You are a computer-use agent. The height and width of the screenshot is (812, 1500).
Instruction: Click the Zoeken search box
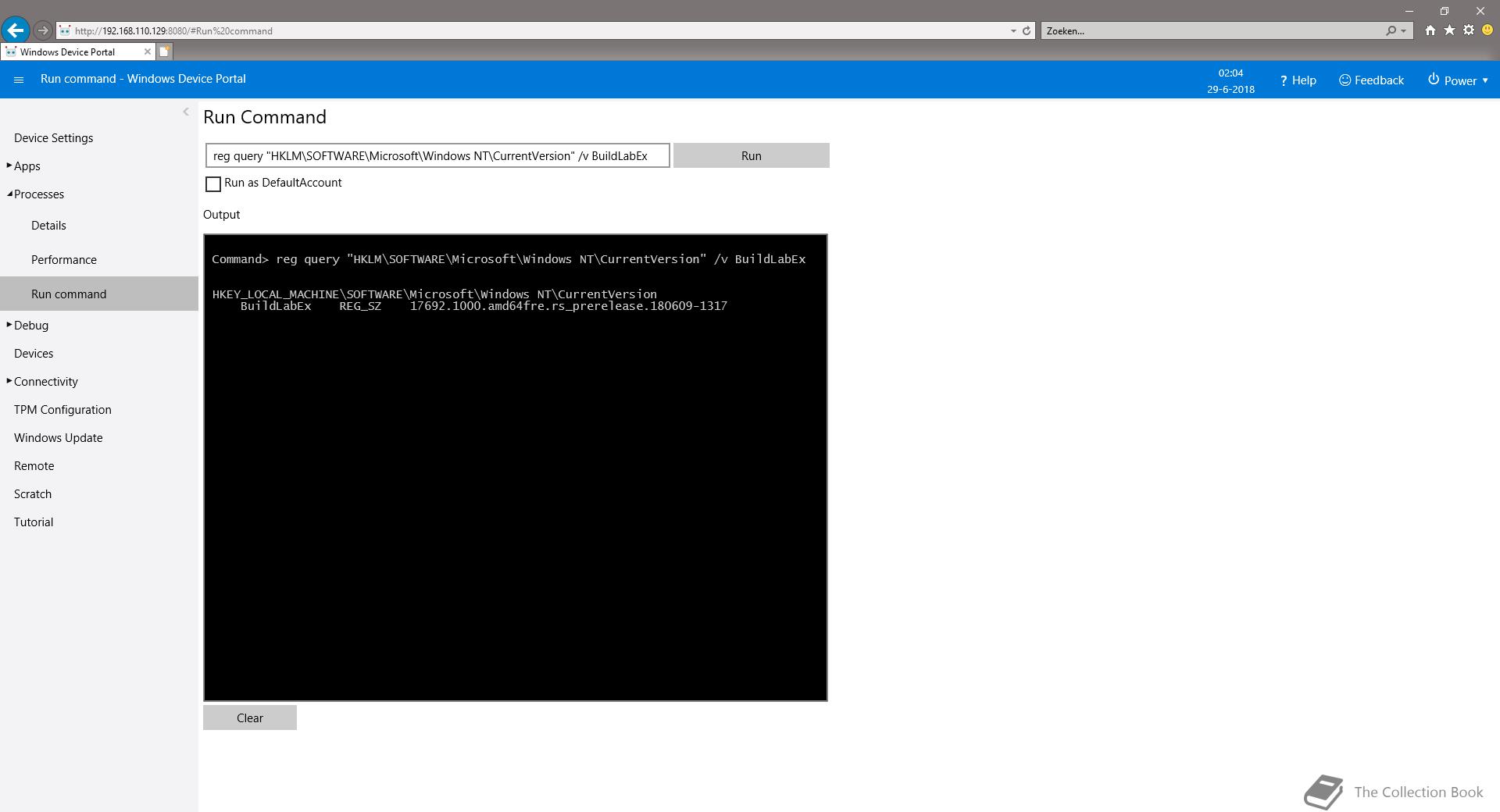pos(1211,31)
